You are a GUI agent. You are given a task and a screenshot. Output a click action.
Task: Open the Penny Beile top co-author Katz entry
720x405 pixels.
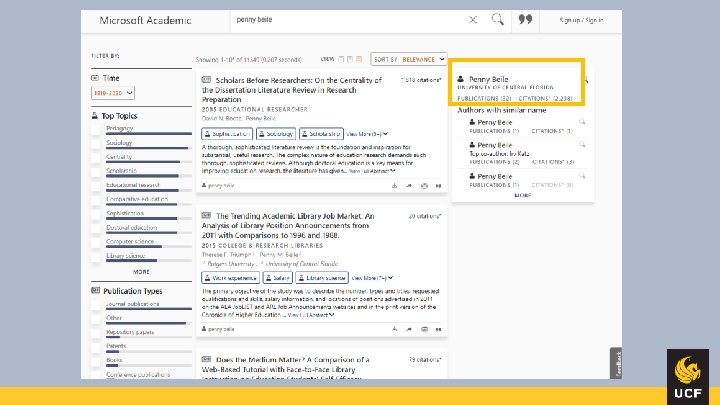coord(495,145)
